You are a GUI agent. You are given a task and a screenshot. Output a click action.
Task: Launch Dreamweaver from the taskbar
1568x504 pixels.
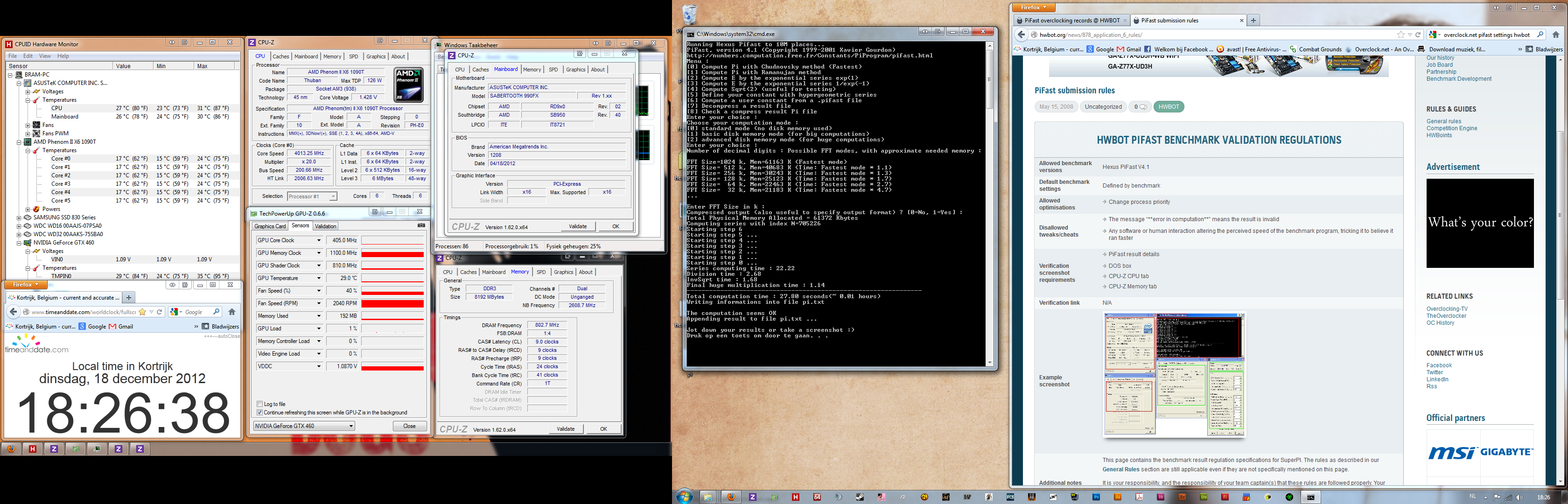coord(1204,497)
